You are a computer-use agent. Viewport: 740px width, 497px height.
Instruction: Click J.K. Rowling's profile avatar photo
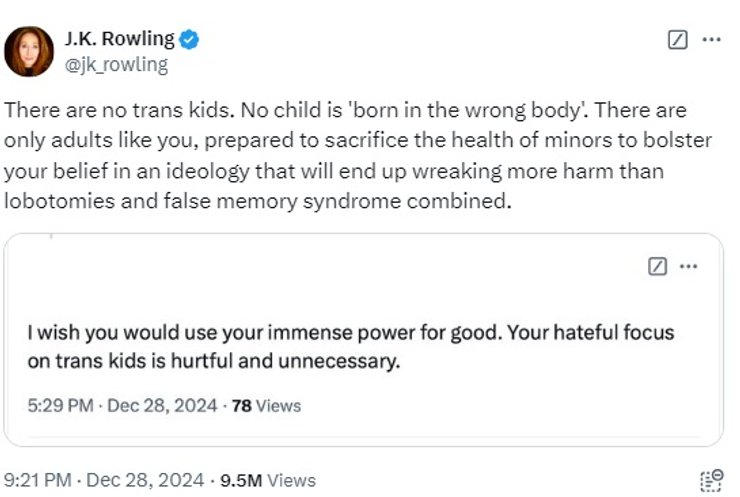point(29,51)
